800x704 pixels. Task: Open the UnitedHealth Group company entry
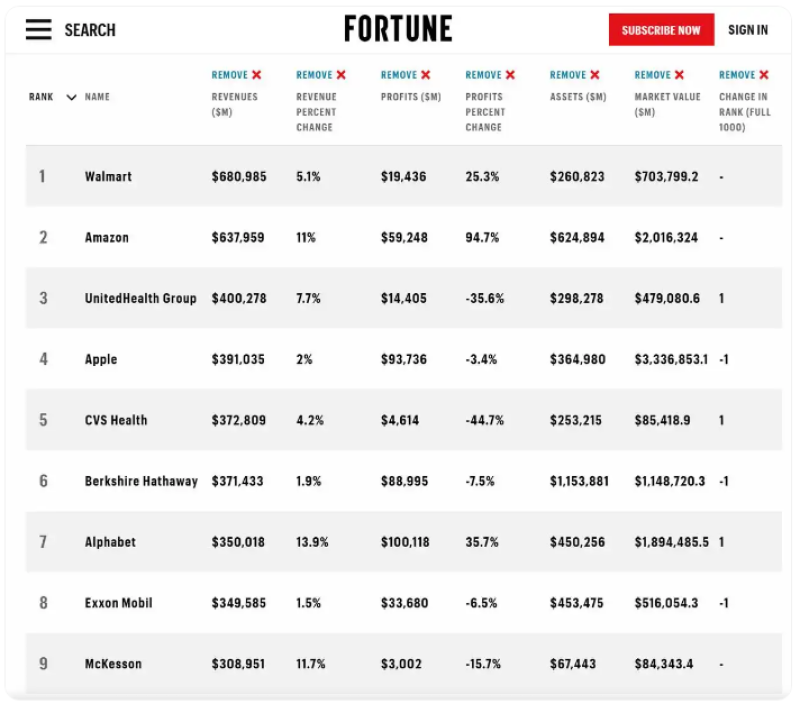[140, 298]
